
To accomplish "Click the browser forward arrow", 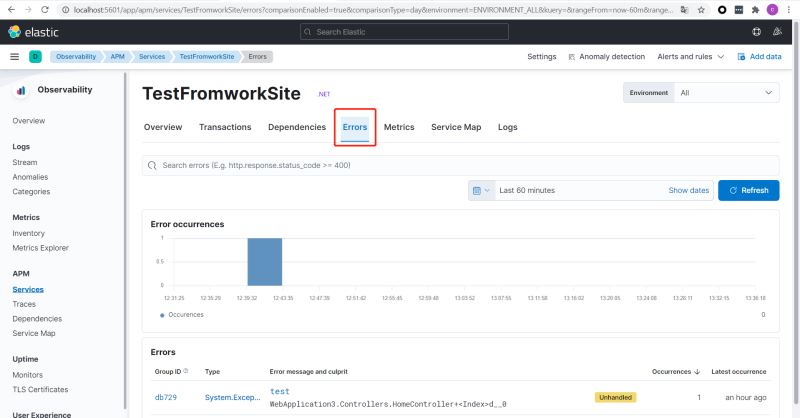I will (28, 10).
